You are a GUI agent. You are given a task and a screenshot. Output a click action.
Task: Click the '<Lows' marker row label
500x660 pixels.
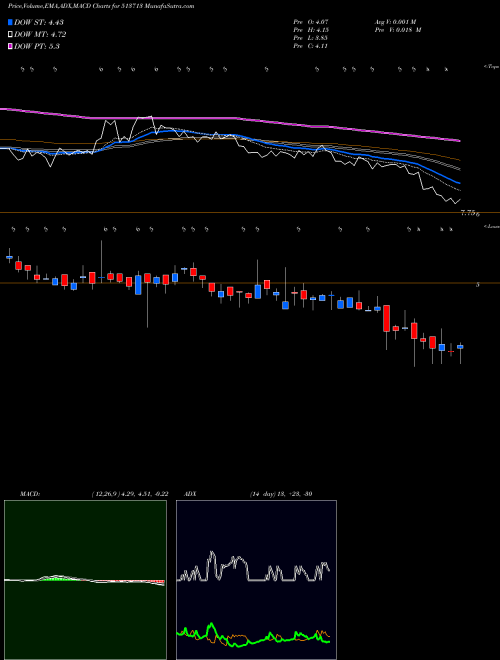(x=491, y=226)
